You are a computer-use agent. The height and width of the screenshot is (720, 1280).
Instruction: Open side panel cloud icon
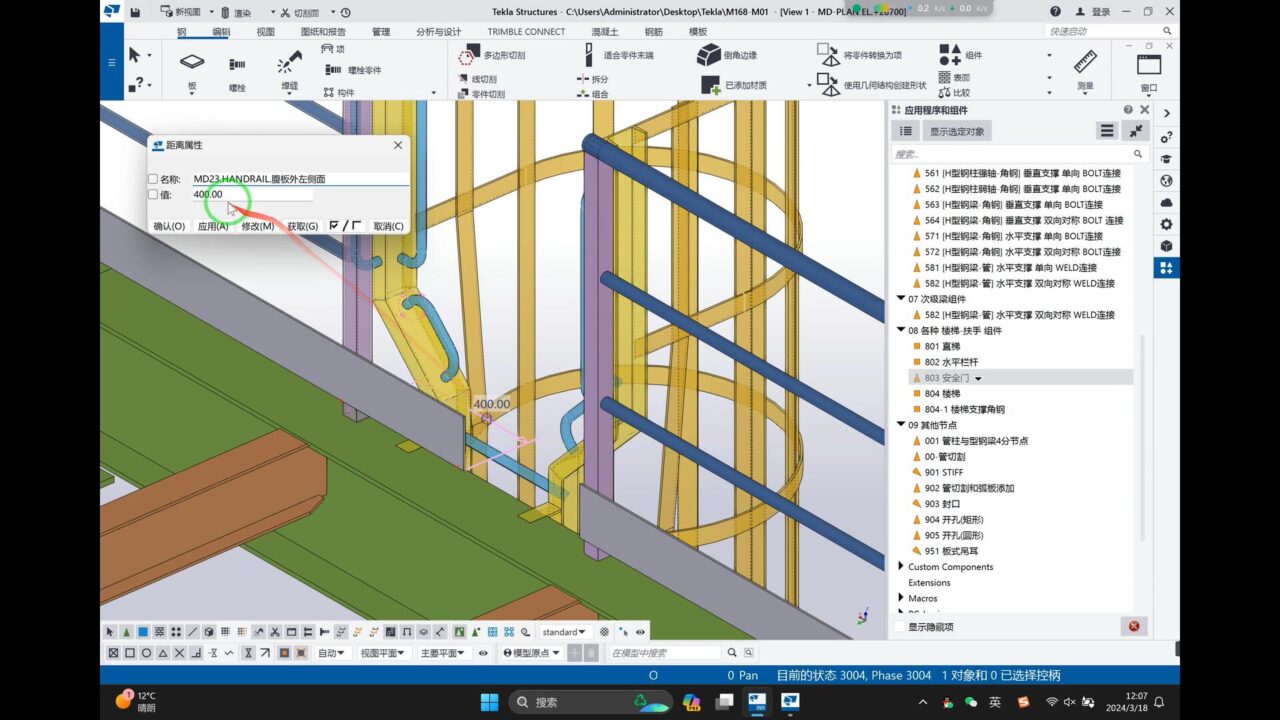[x=1166, y=203]
